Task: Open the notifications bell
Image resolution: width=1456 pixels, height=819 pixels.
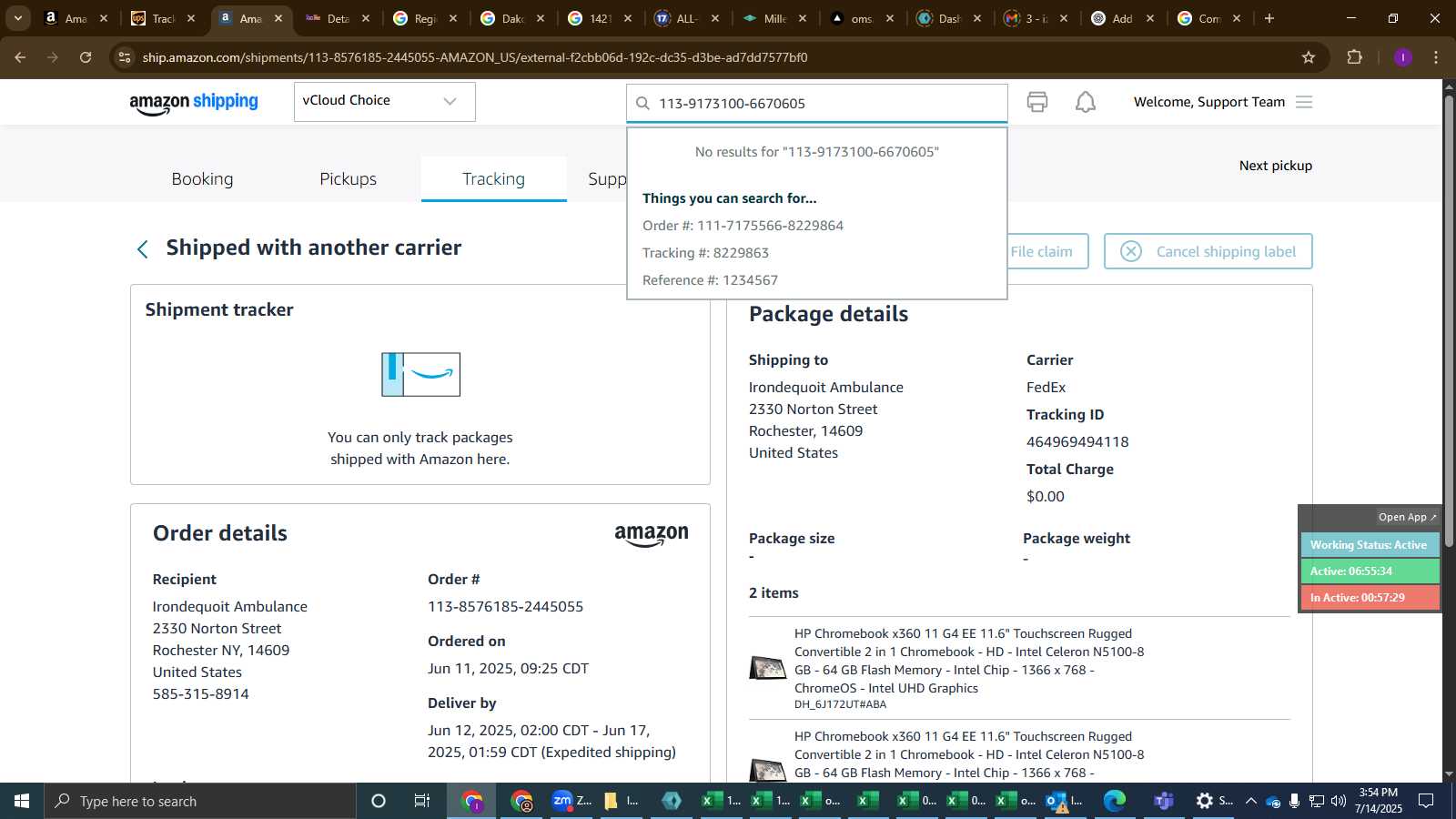Action: pyautogui.click(x=1086, y=102)
